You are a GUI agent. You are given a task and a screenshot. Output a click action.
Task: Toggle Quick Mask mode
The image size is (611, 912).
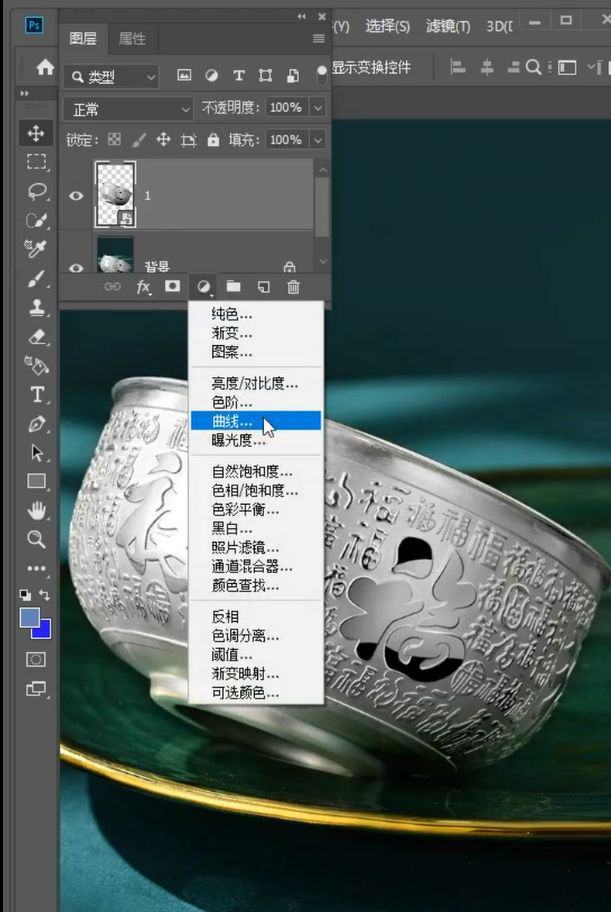click(x=35, y=660)
